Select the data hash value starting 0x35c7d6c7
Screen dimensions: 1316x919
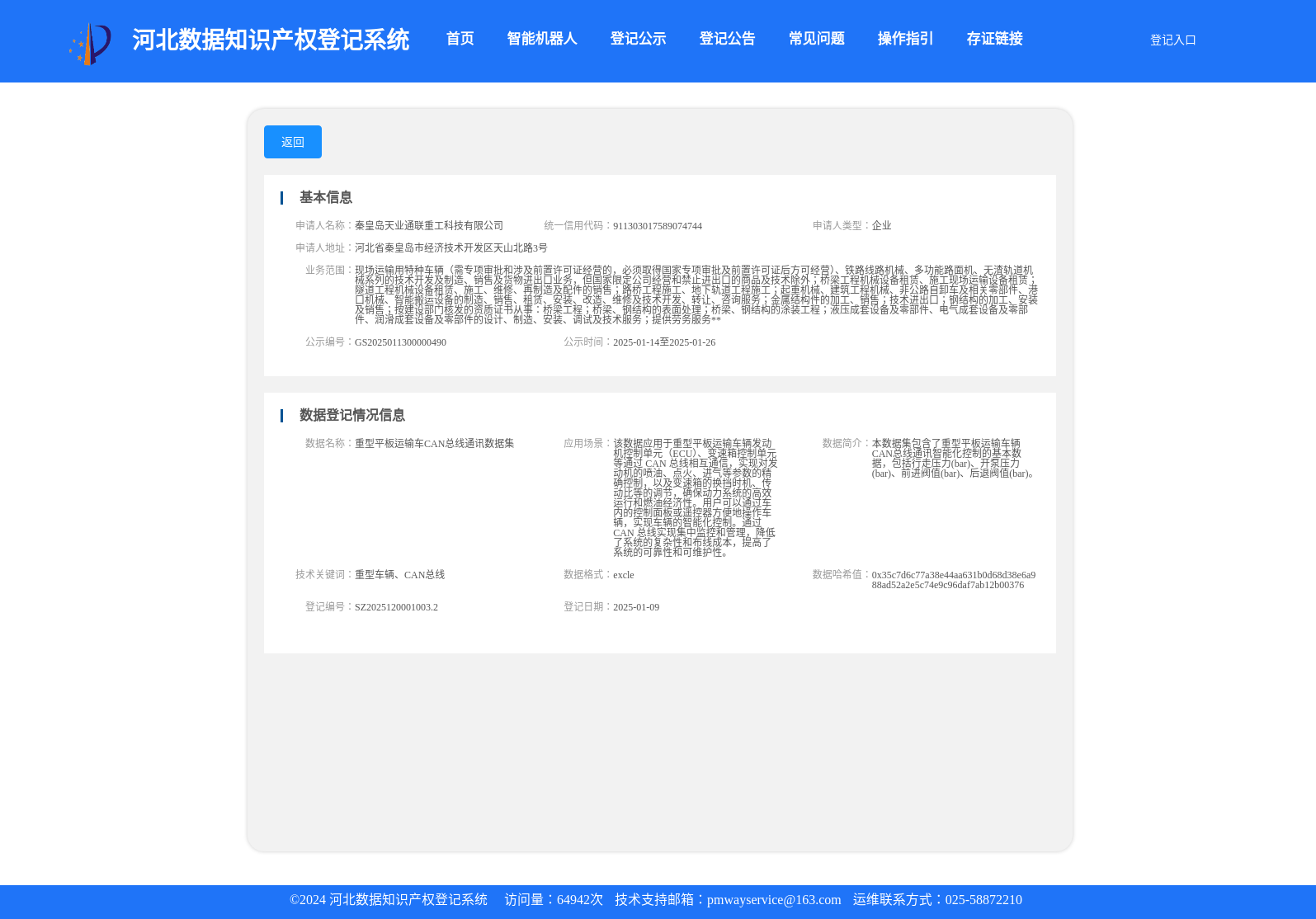pyautogui.click(x=954, y=580)
